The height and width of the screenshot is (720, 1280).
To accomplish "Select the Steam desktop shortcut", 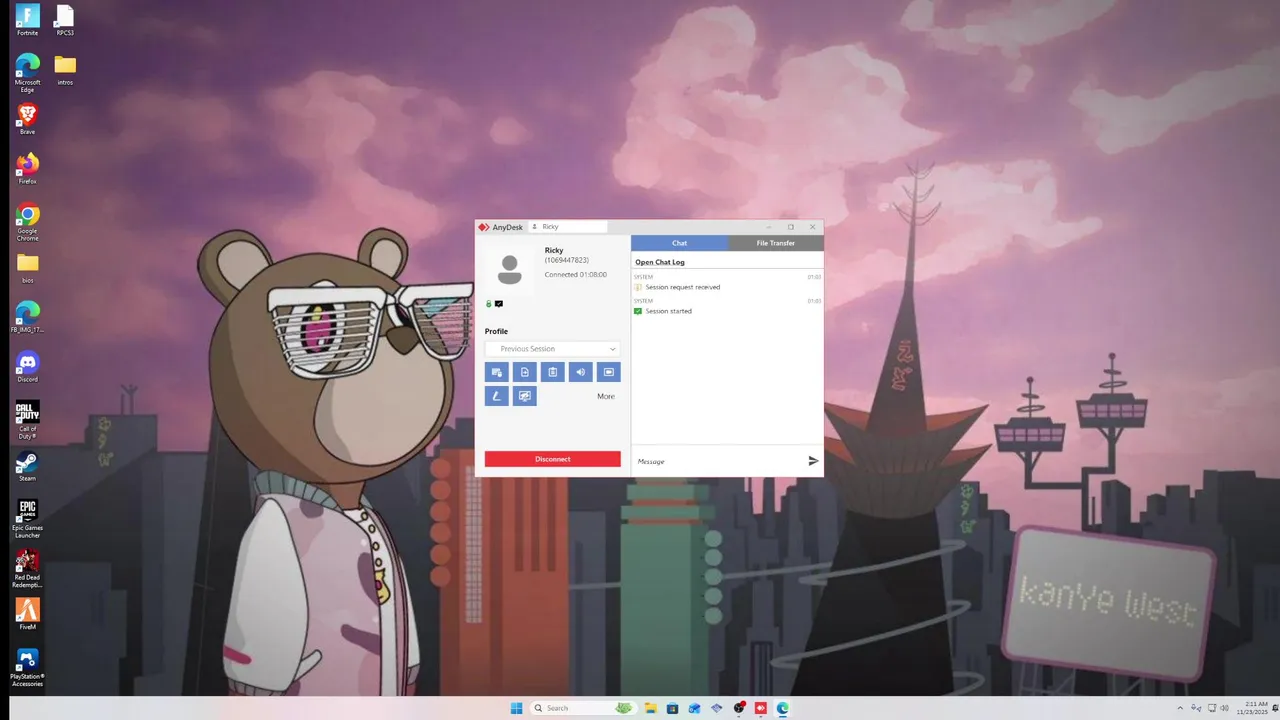I will pos(27,465).
